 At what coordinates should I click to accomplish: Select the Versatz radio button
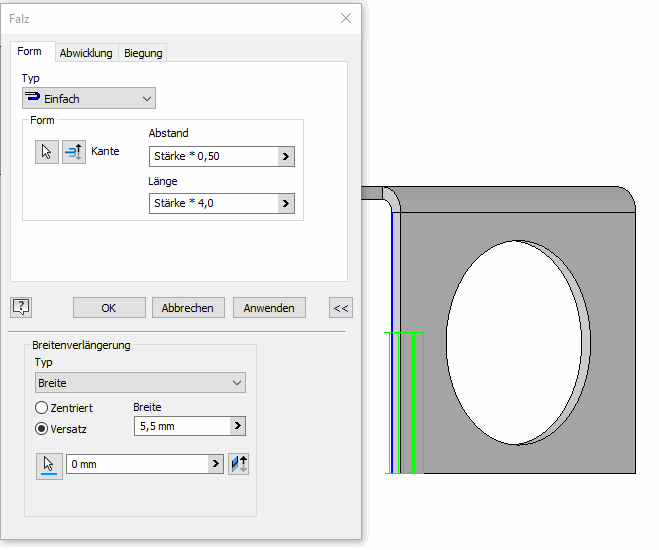tap(42, 428)
